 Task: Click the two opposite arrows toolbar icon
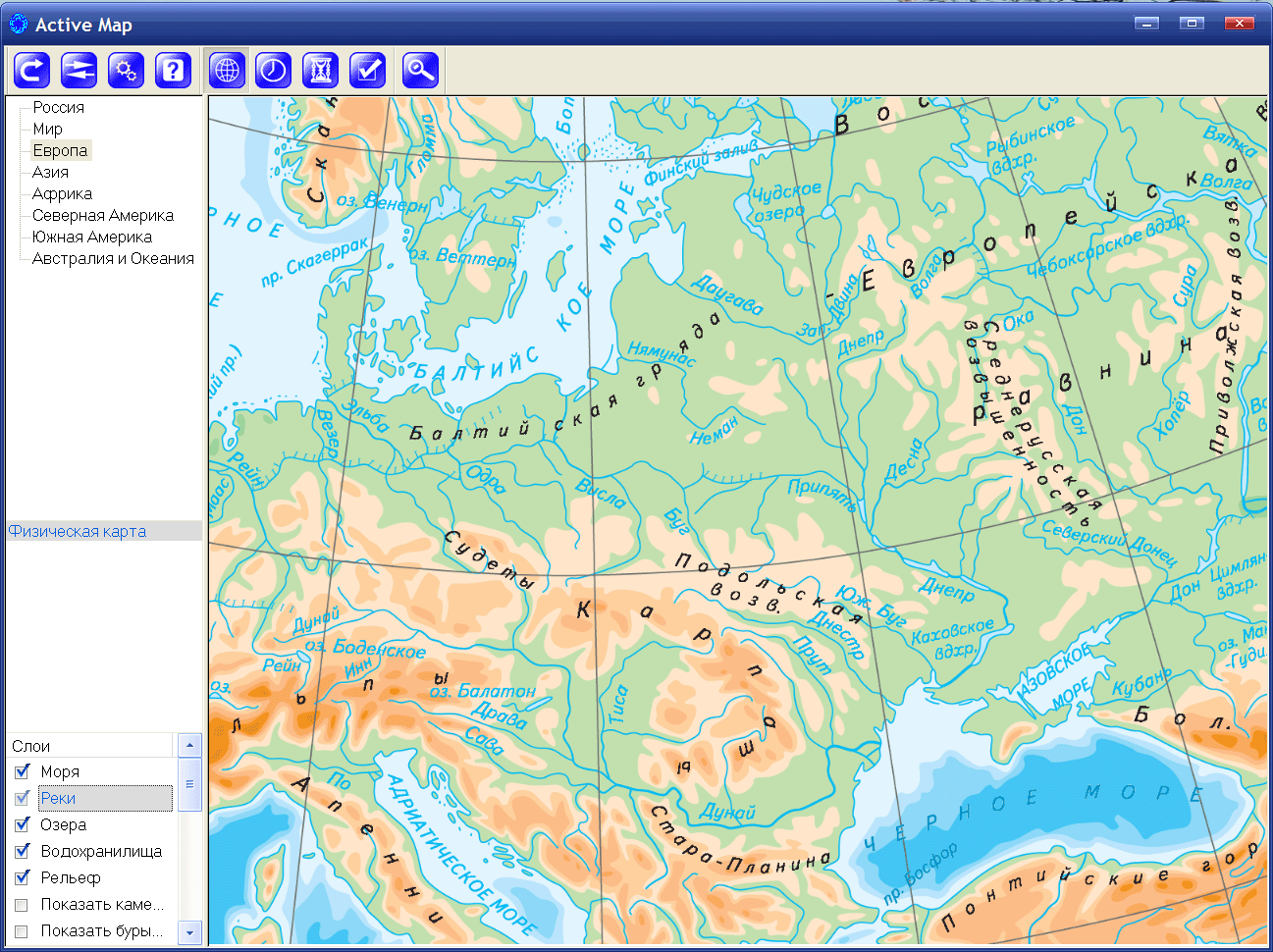coord(80,70)
